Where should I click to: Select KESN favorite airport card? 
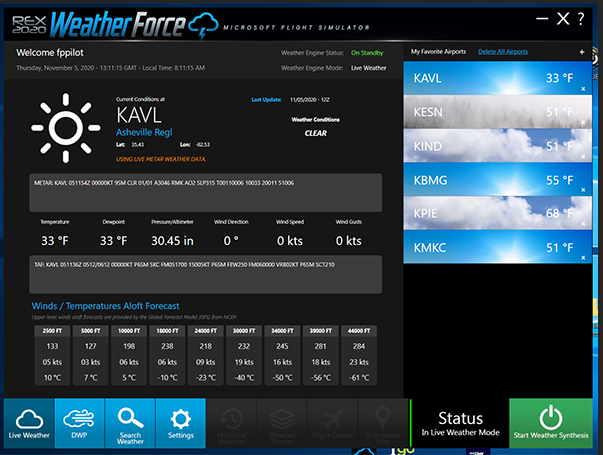(x=497, y=112)
